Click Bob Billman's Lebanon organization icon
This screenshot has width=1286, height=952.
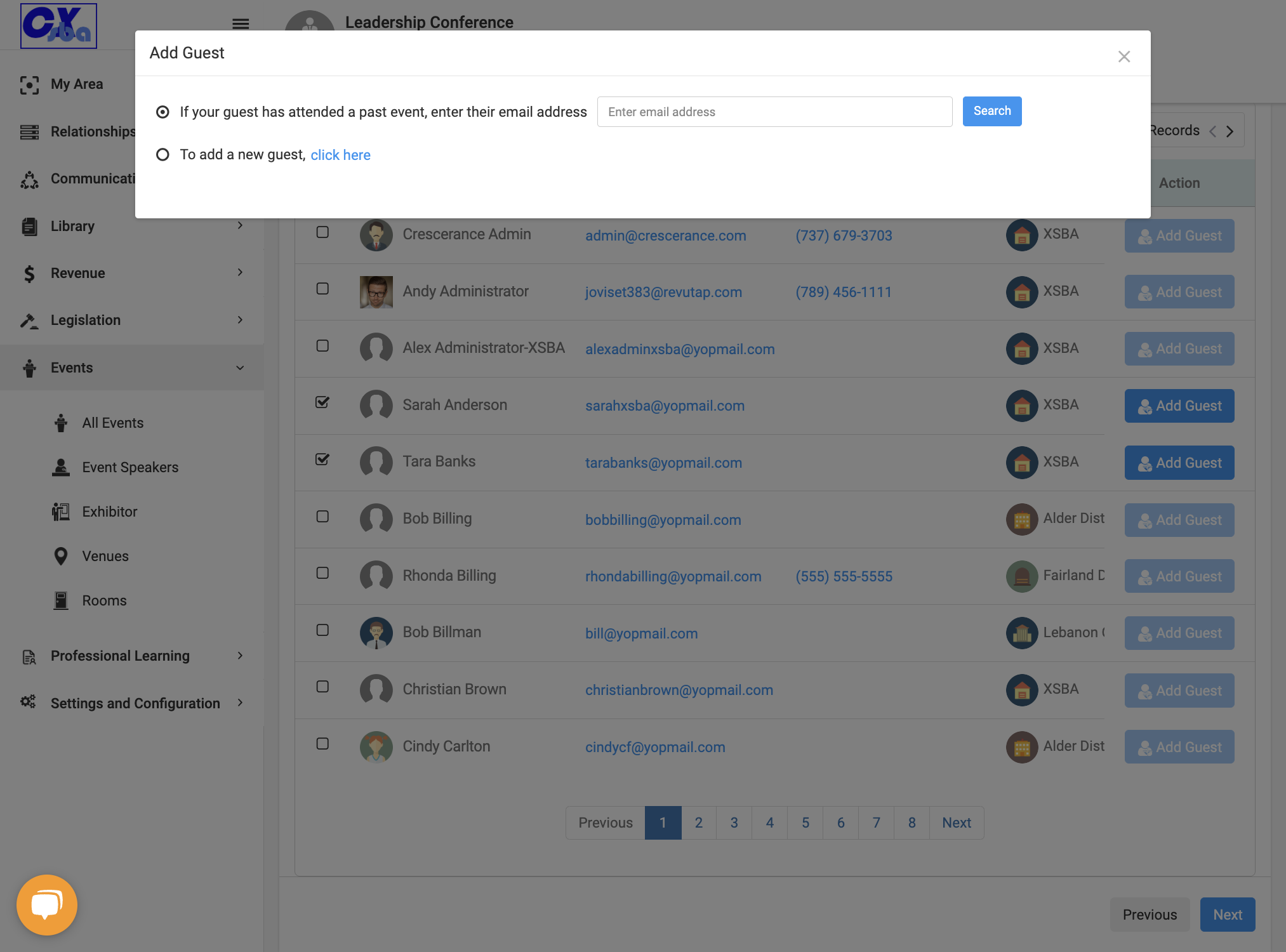[1022, 633]
